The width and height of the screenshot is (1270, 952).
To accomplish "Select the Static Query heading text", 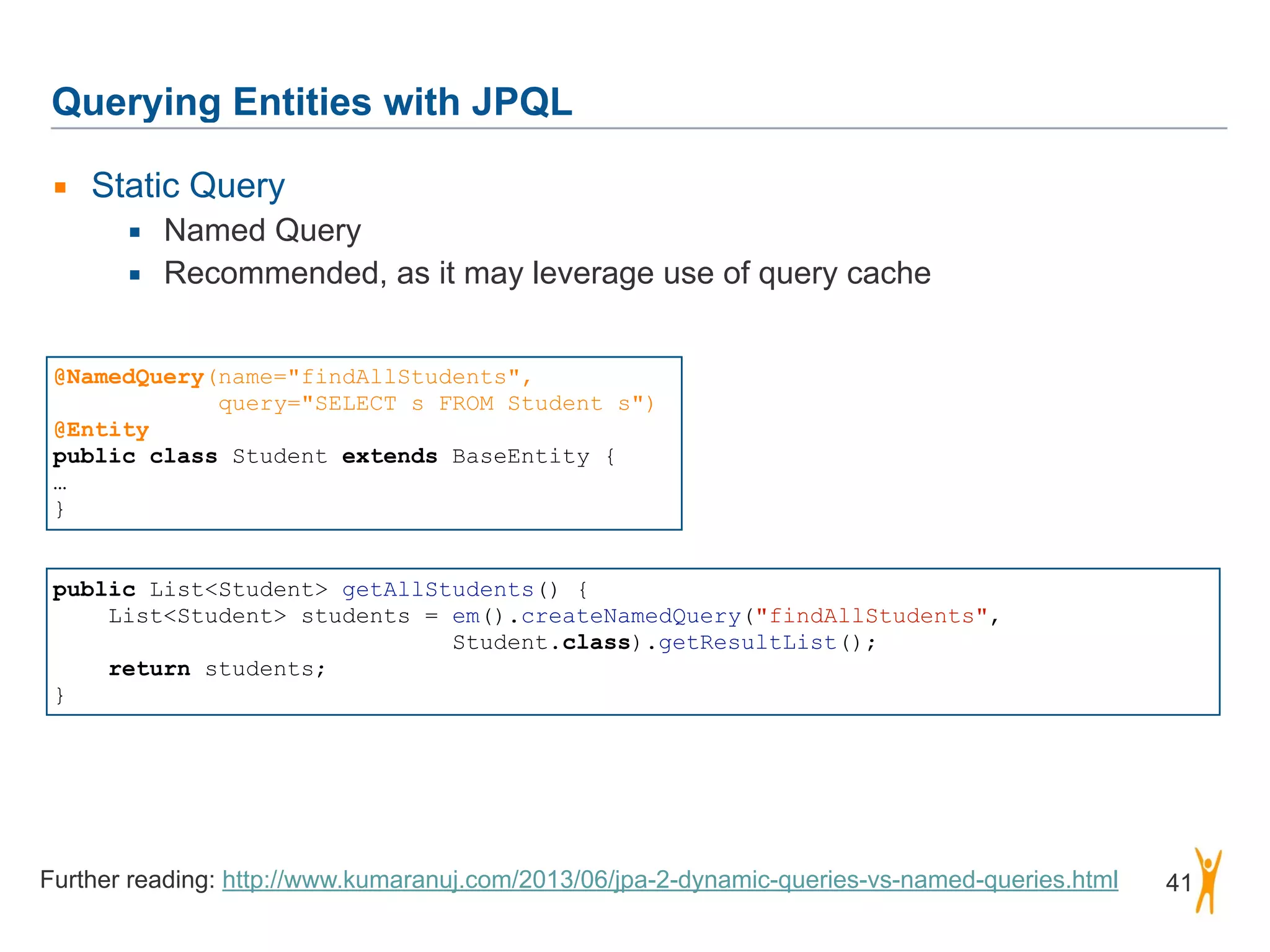I will (x=188, y=185).
